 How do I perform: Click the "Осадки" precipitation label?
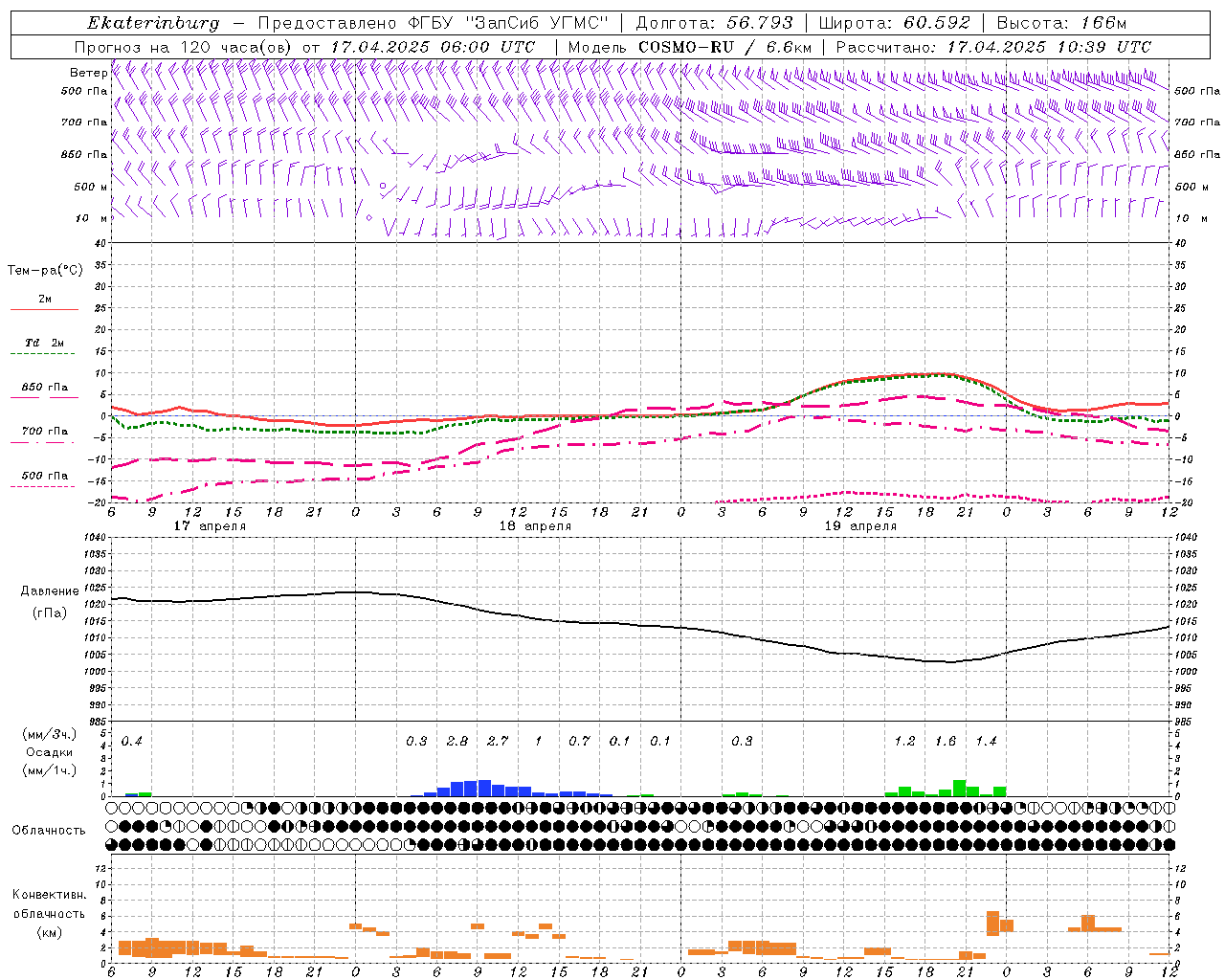pos(50,752)
